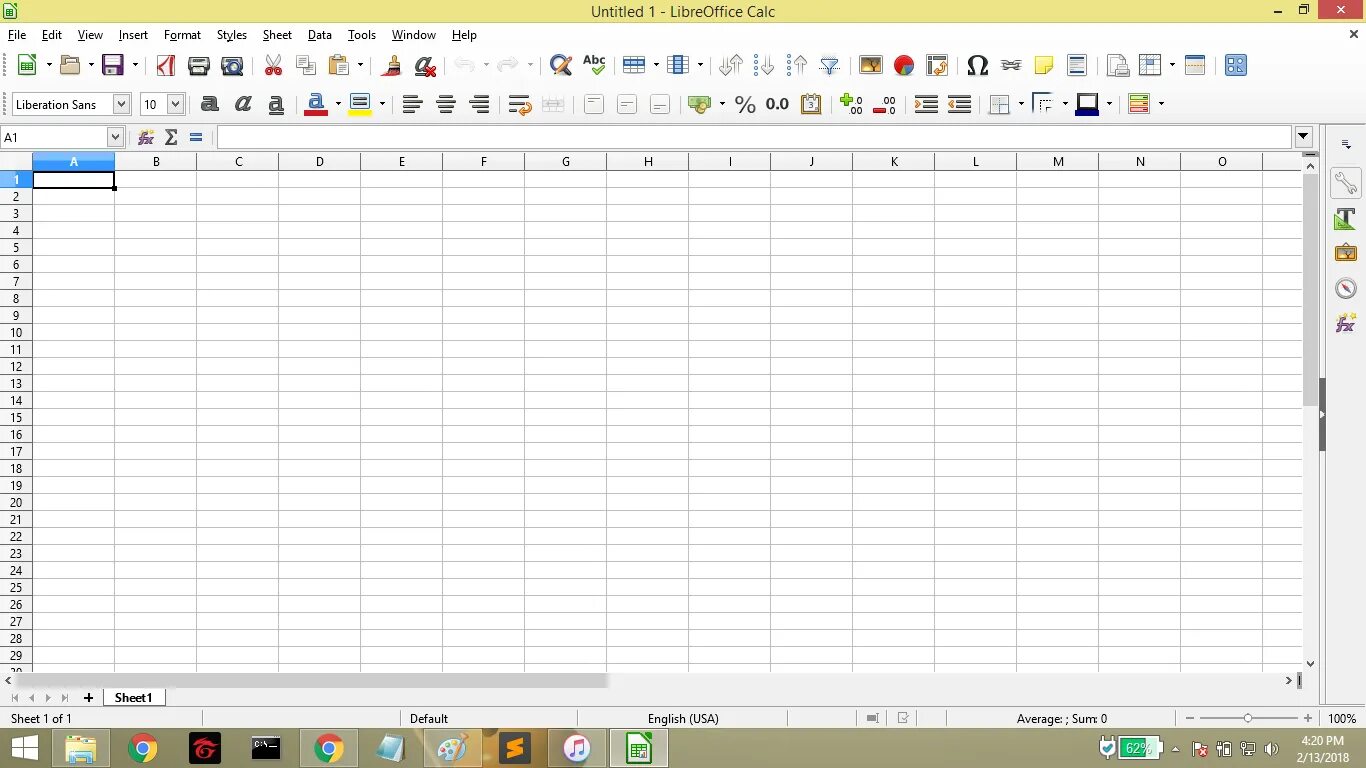Open the Font Name dropdown
Screen dimensions: 1366x768
121,104
